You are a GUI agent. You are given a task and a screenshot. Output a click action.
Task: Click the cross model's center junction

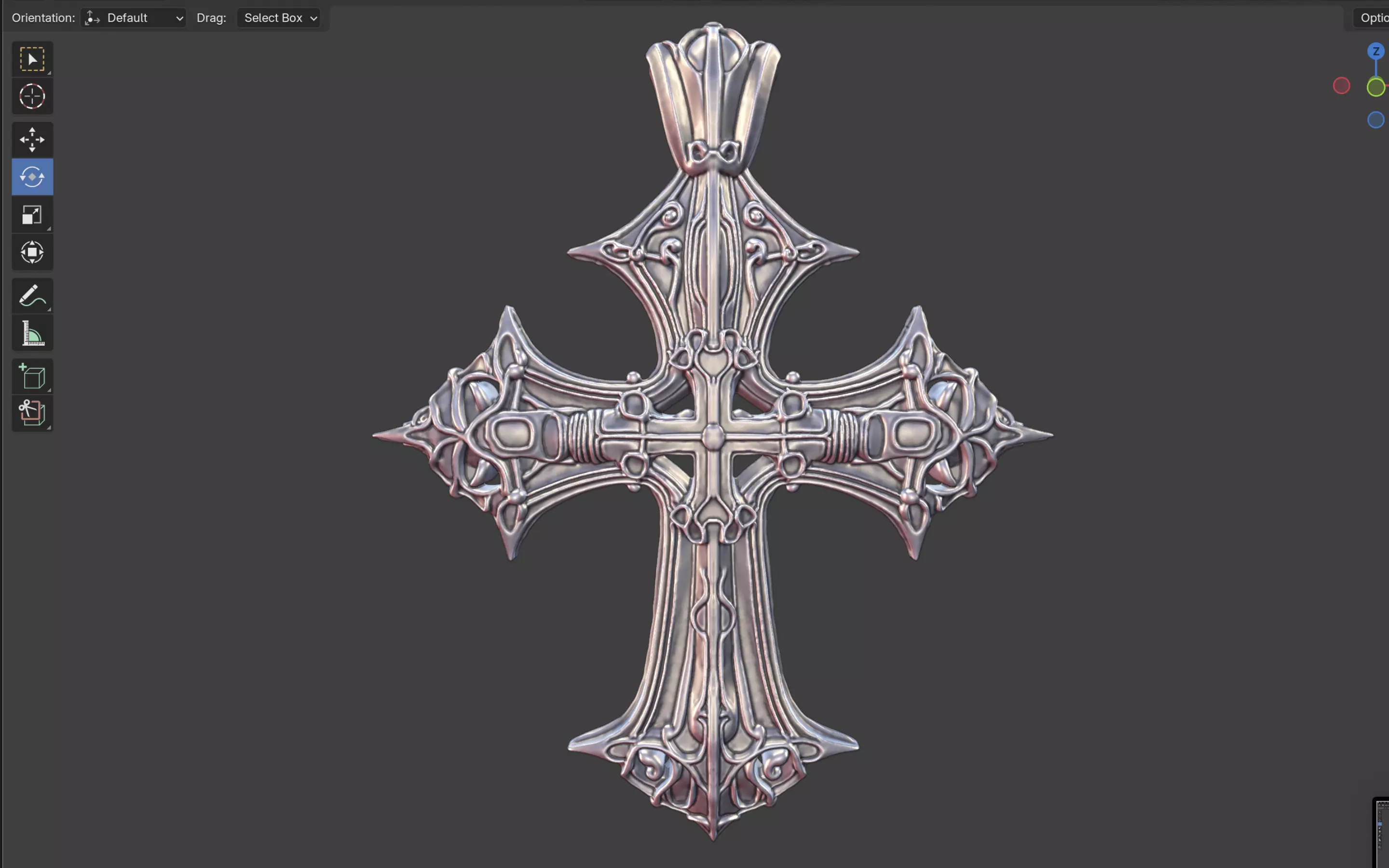[713, 437]
